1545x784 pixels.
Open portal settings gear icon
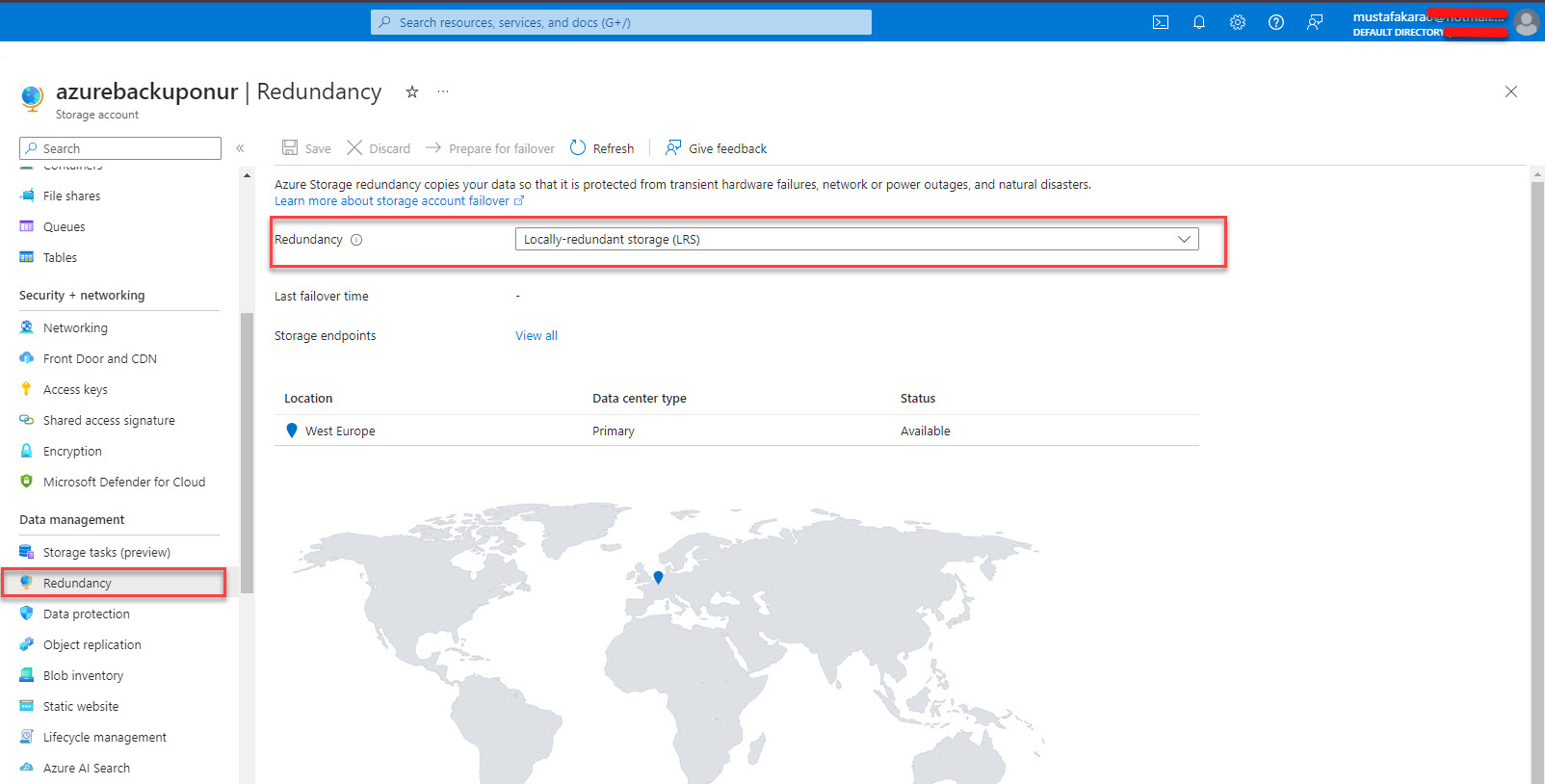tap(1238, 22)
